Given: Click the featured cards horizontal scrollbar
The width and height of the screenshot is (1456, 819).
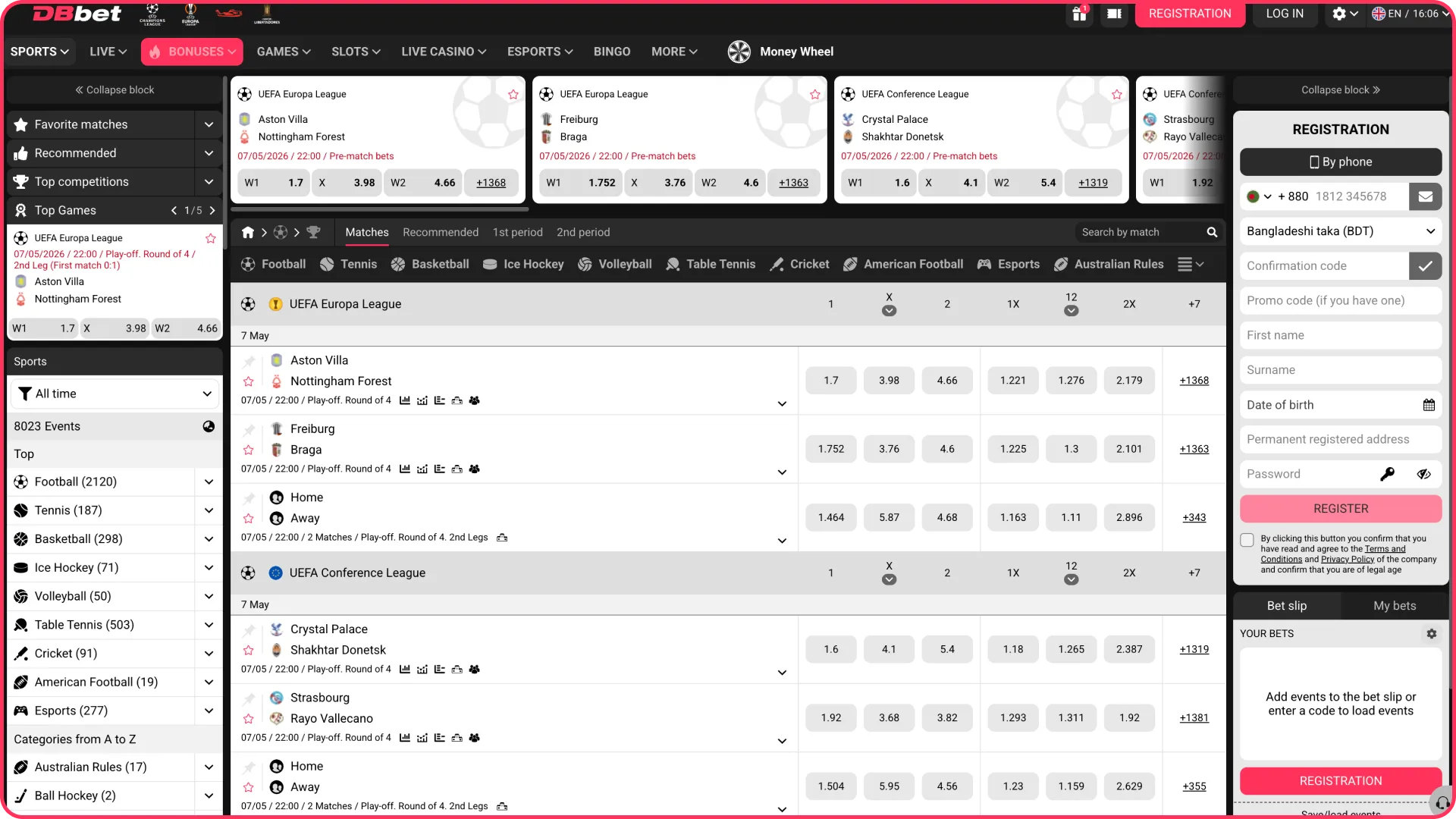Looking at the screenshot, I should (x=379, y=209).
